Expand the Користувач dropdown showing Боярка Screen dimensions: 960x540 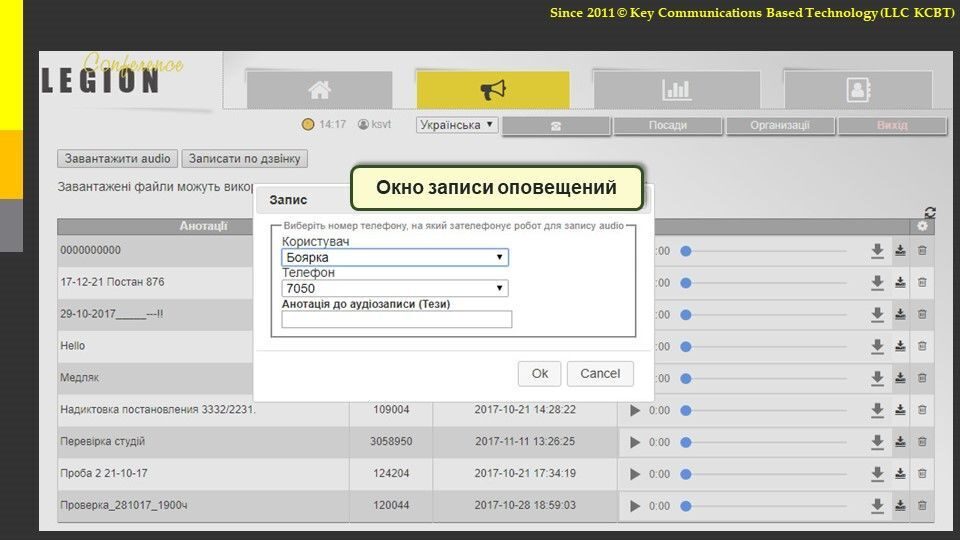(395, 258)
